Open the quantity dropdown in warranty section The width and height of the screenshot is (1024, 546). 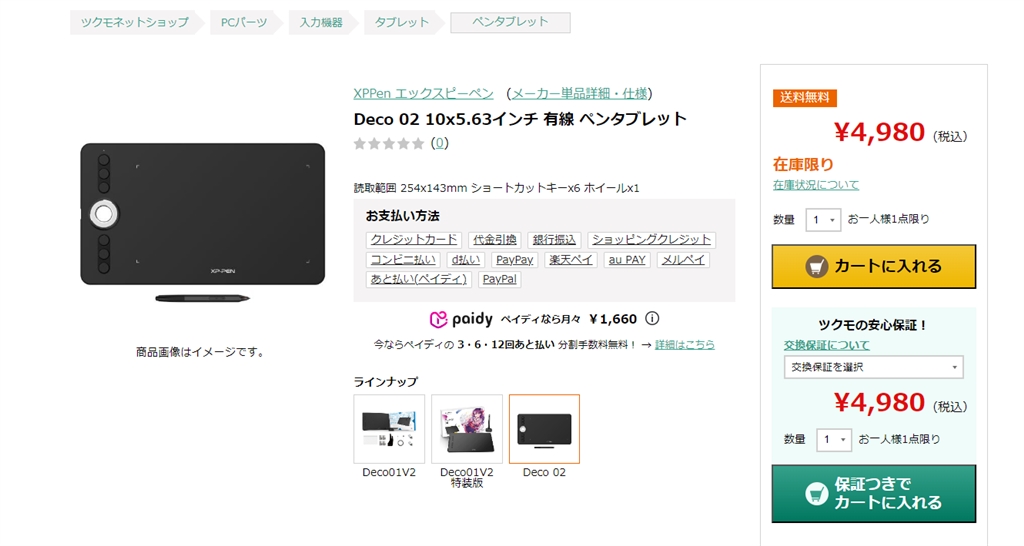(x=834, y=440)
